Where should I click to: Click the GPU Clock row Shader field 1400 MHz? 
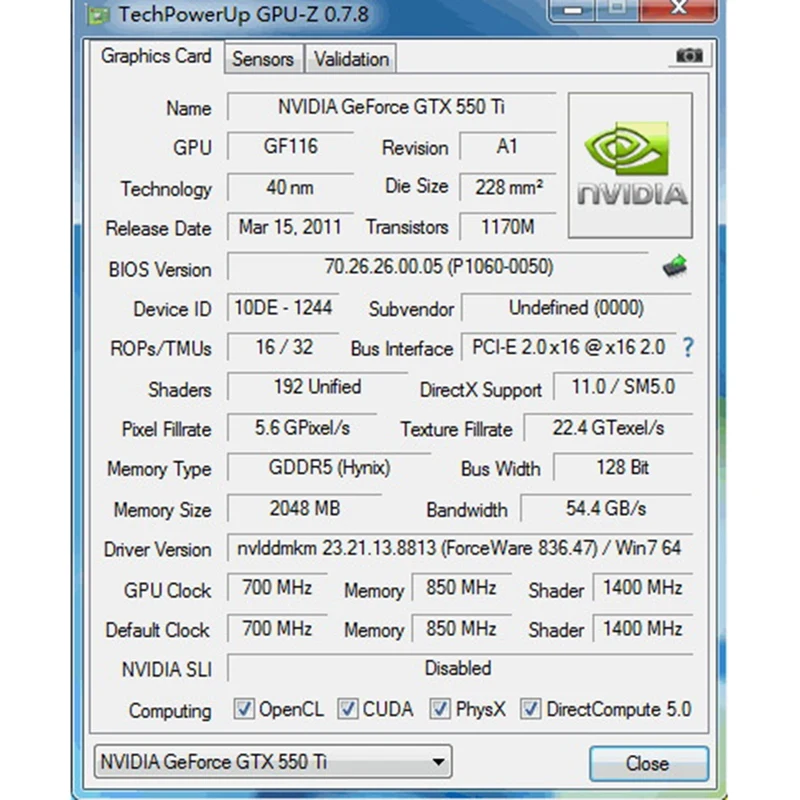(642, 588)
